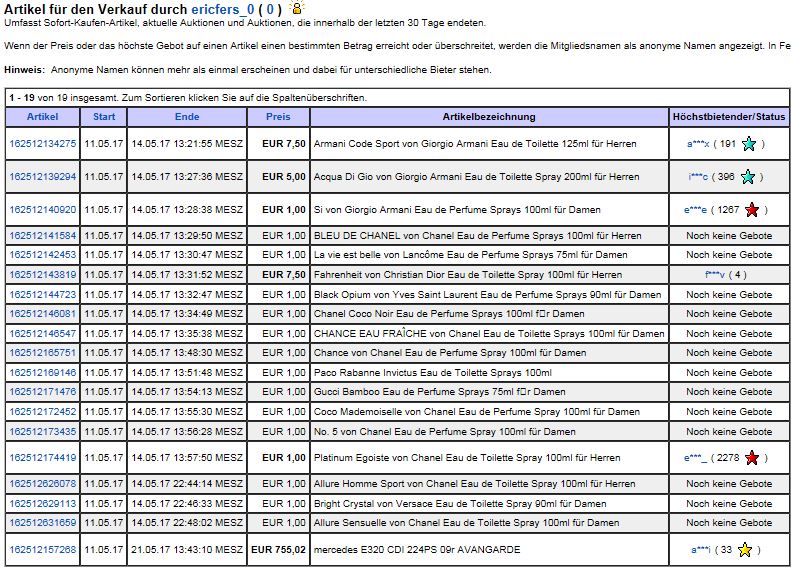Sort by the Ende column header
This screenshot has width=791, height=568.
click(187, 117)
